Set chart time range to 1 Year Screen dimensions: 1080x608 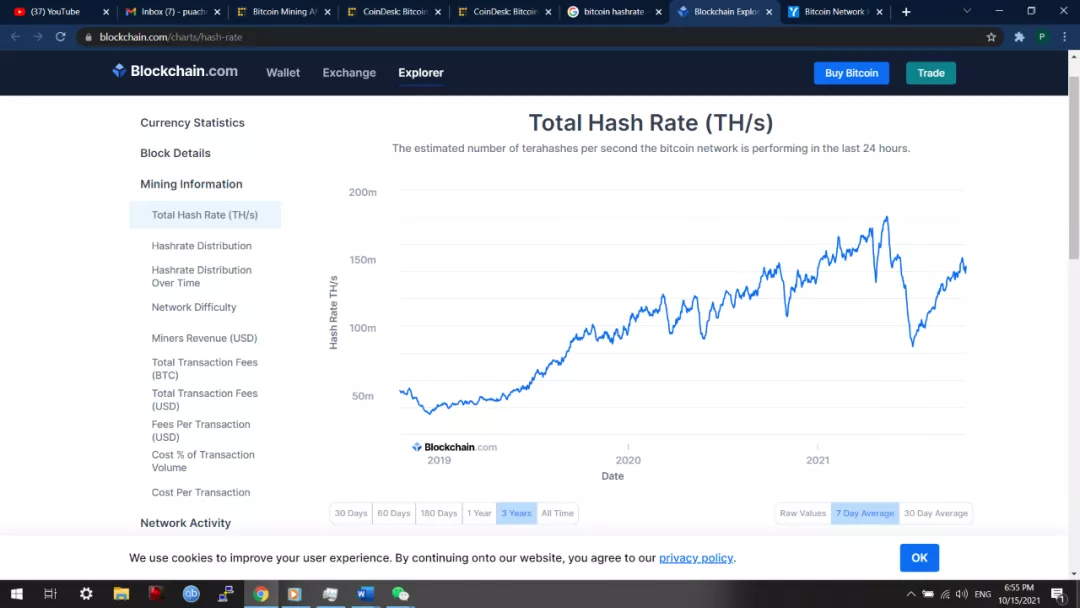(x=479, y=513)
